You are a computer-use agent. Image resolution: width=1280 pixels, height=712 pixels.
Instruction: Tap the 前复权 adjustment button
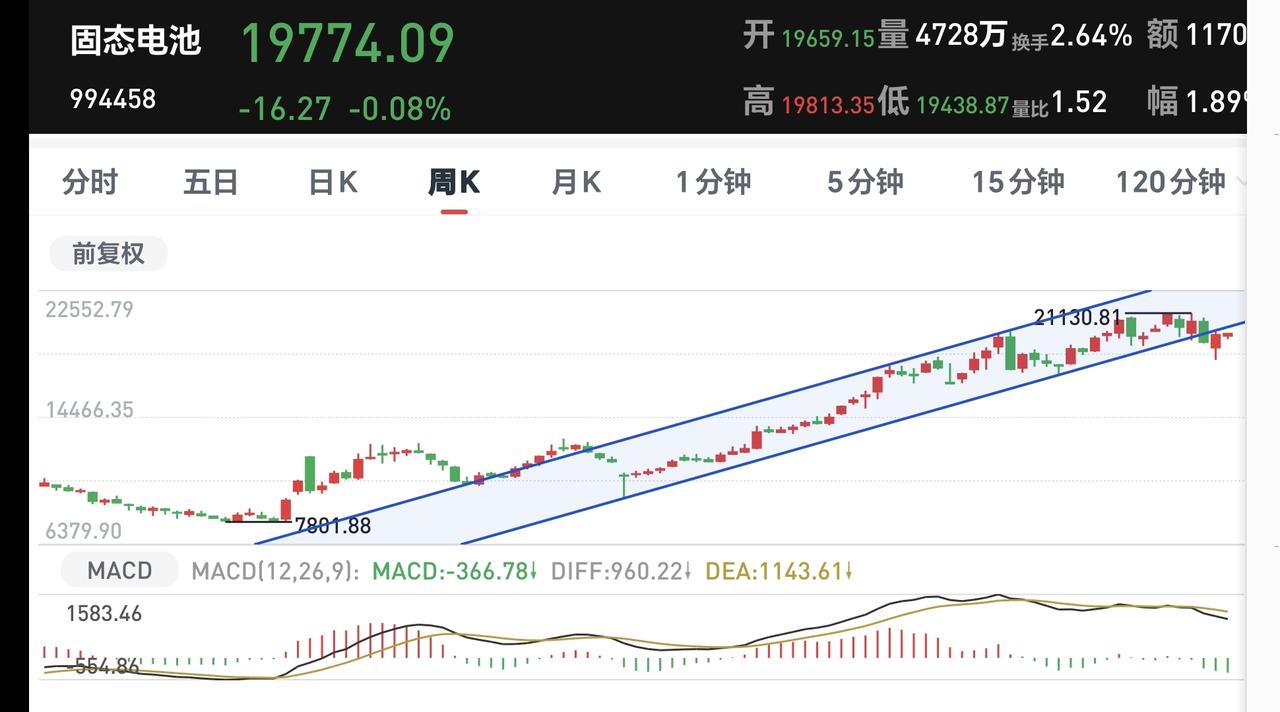click(108, 254)
